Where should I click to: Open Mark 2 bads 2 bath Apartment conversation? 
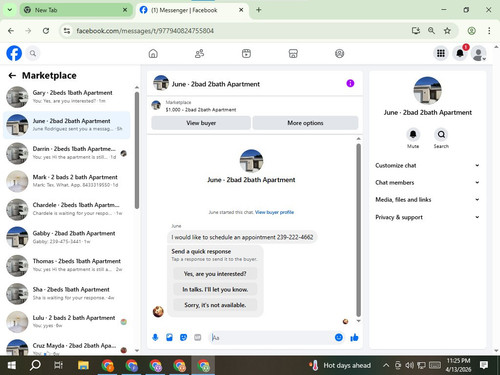(67, 181)
